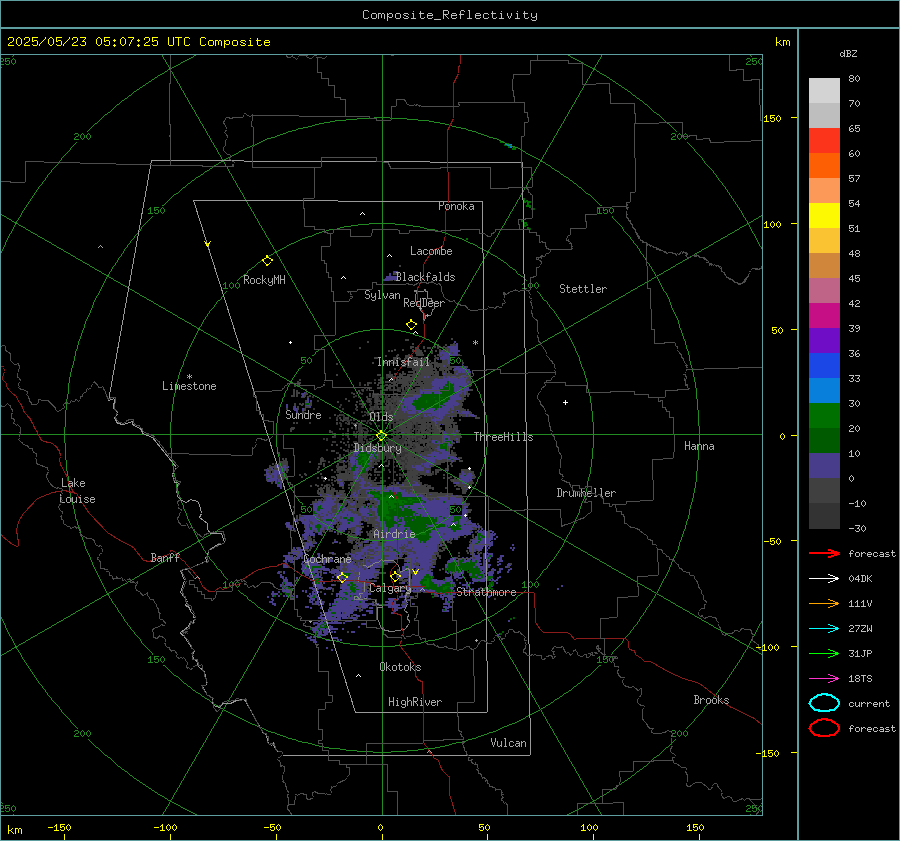Click the Stettler town label

coord(583,289)
